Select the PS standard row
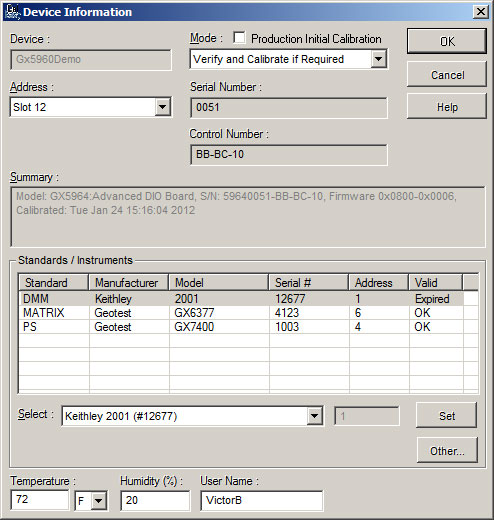494x520 pixels. point(241,327)
